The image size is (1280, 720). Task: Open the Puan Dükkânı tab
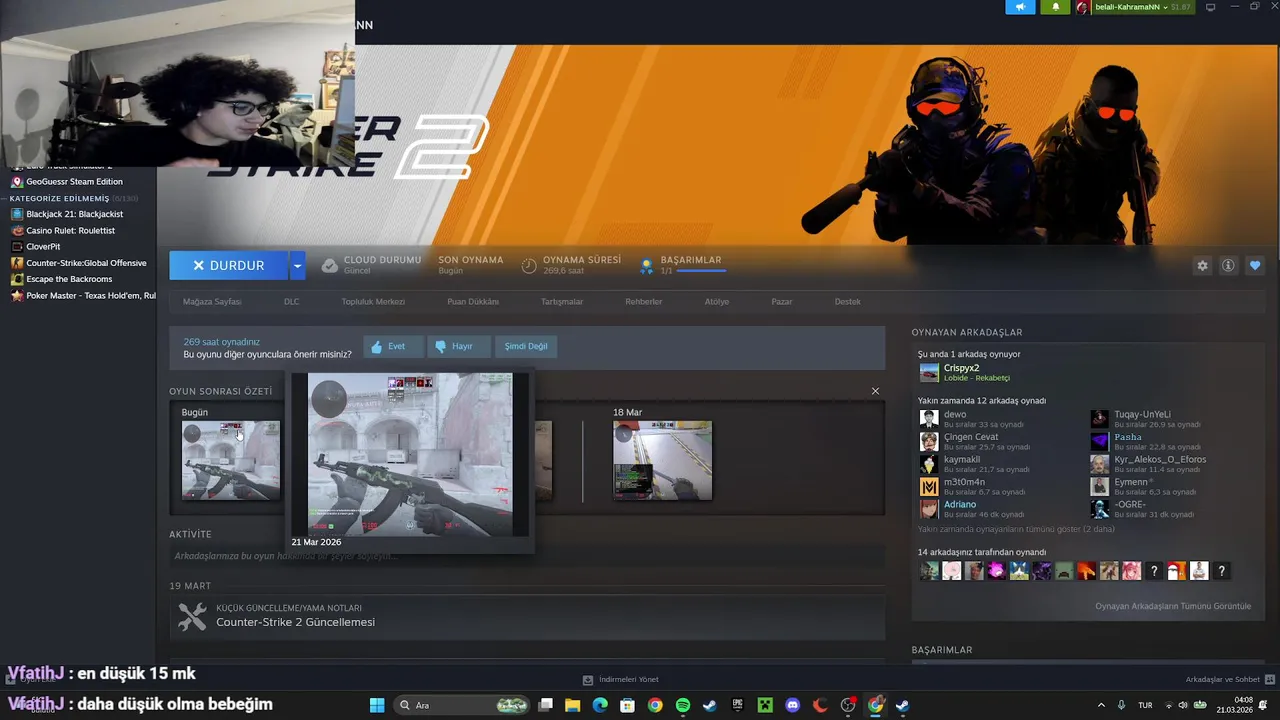pyautogui.click(x=473, y=301)
